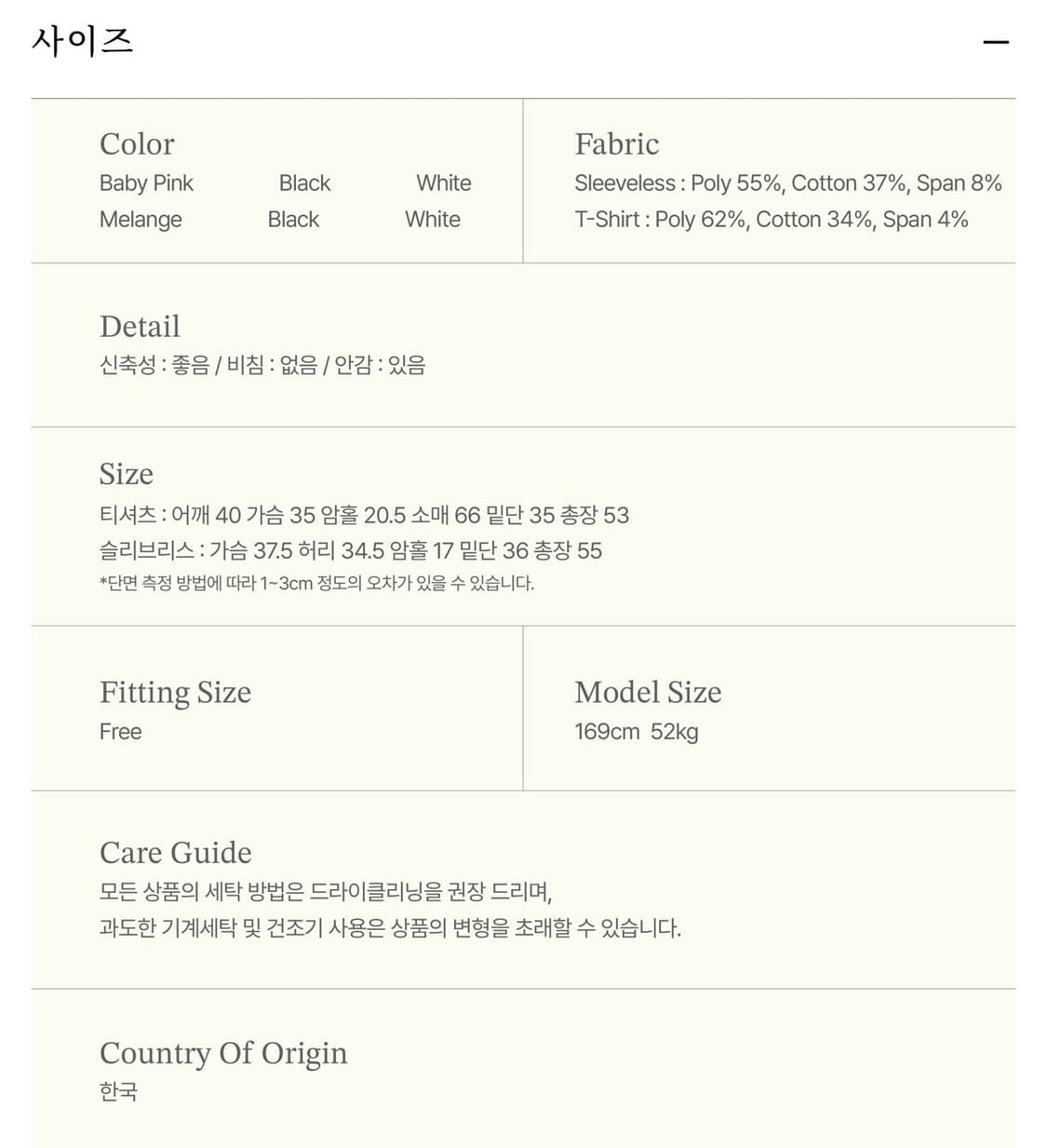Choose the White color in the second row

432,220
